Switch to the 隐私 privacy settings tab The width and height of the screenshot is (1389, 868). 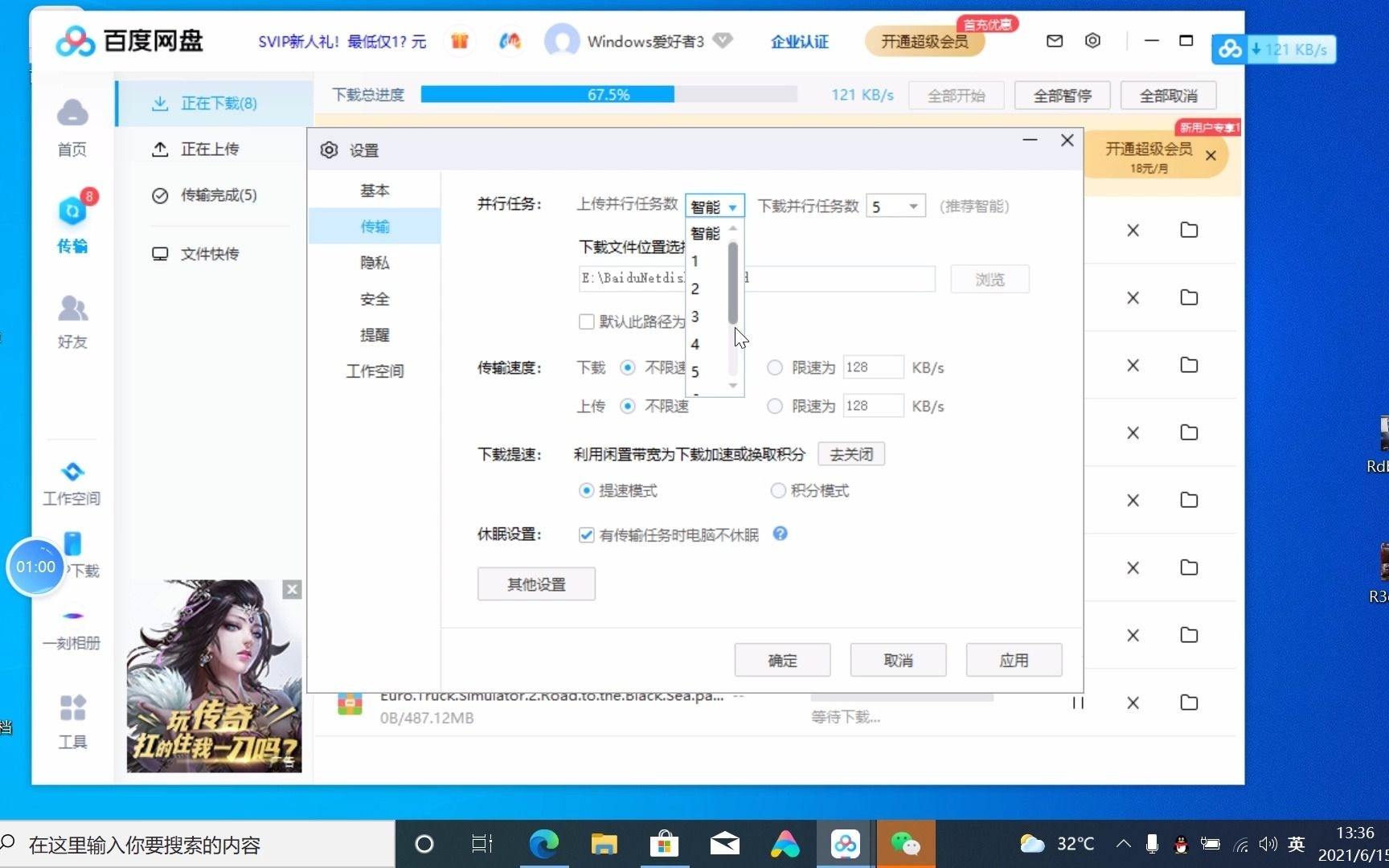coord(375,263)
